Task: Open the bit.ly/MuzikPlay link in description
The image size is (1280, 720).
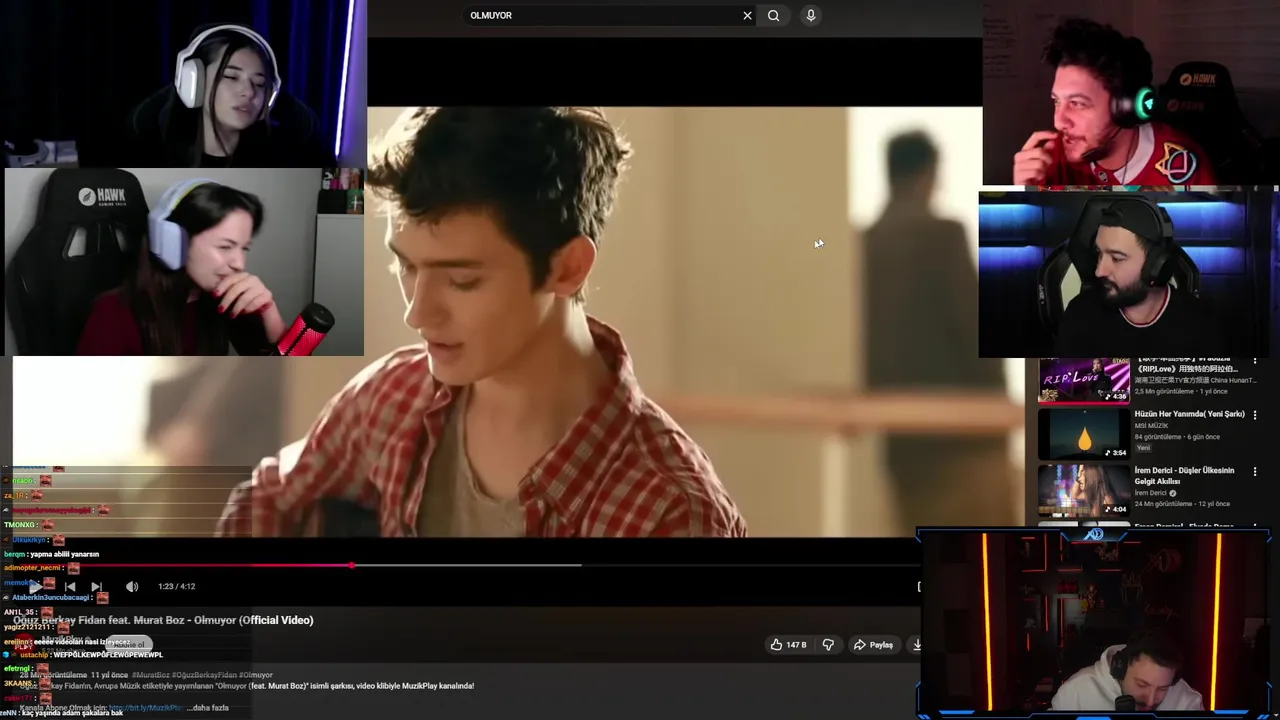Action: pyautogui.click(x=146, y=708)
